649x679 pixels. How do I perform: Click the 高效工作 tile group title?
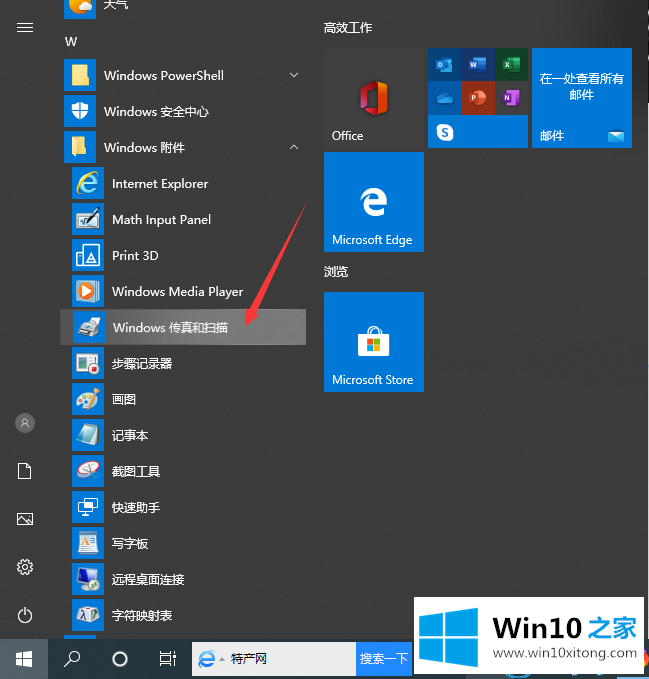348,28
